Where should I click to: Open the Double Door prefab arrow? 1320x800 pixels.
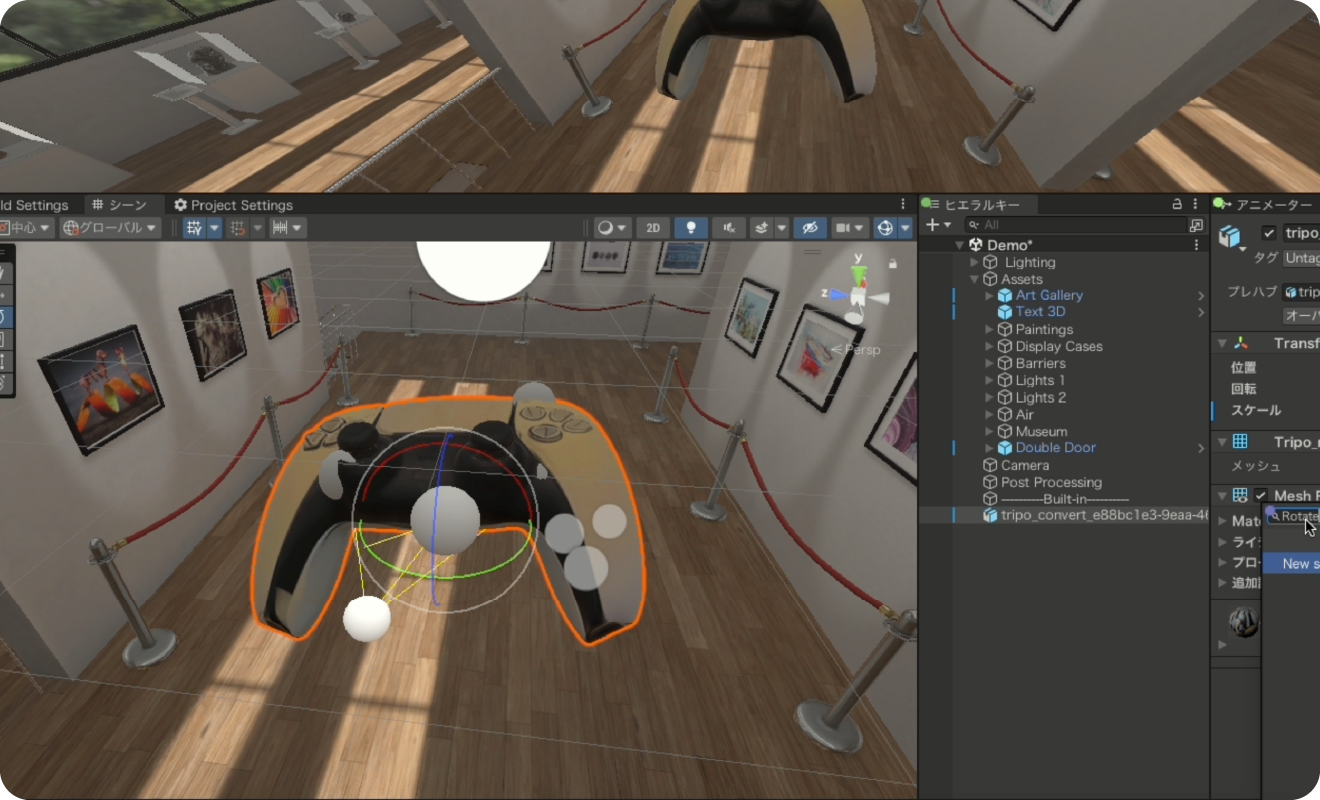(1201, 448)
